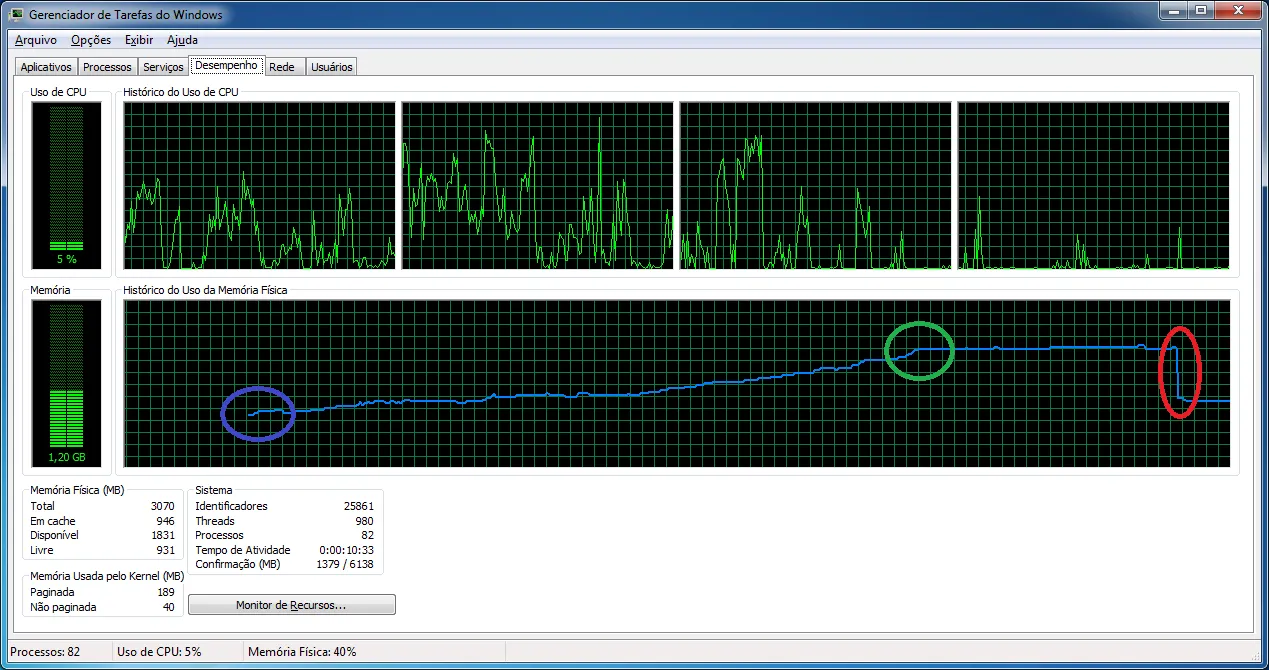
Task: Switch to the Rede tab
Action: 282,67
